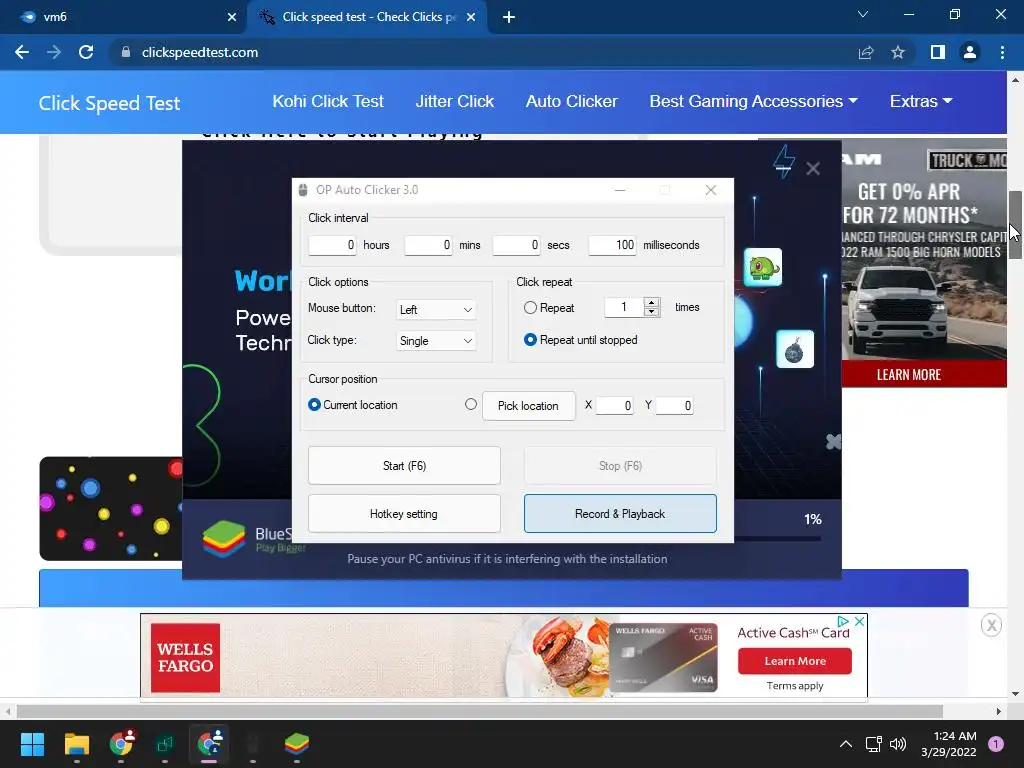Viewport: 1024px width, 768px height.
Task: Bookmark this page with the star icon
Action: point(898,52)
